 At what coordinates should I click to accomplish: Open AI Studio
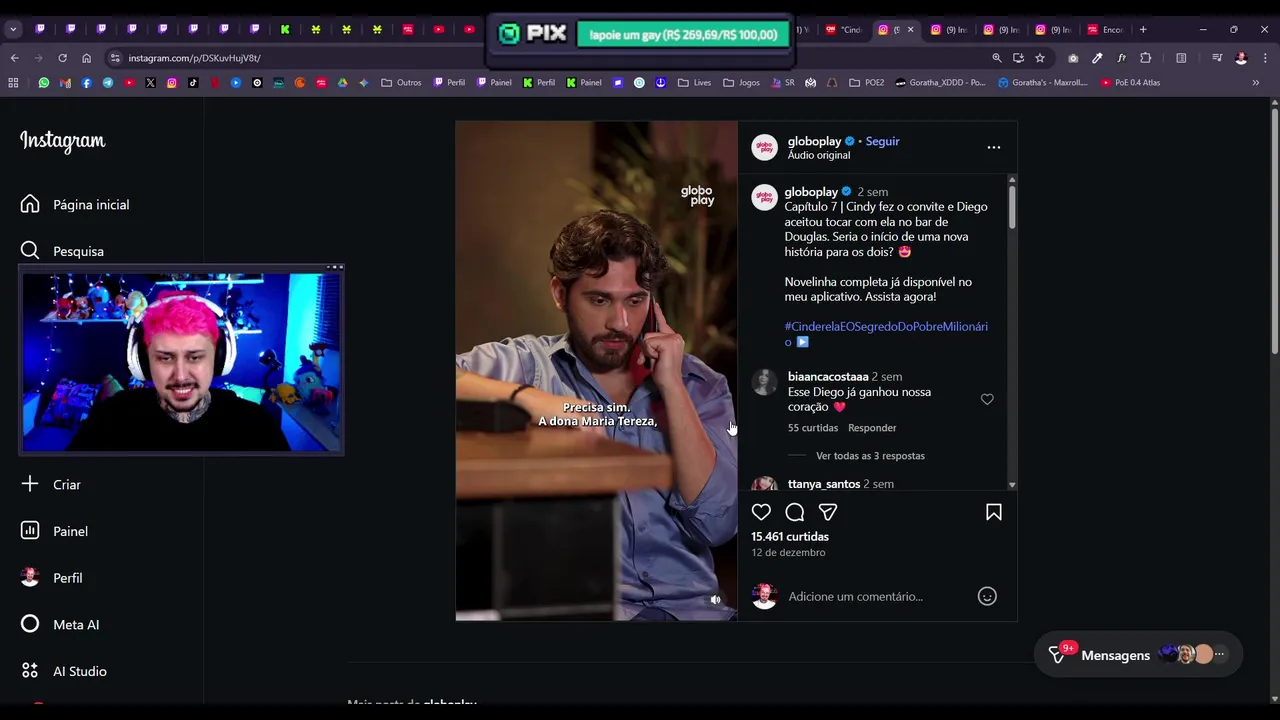(63, 671)
